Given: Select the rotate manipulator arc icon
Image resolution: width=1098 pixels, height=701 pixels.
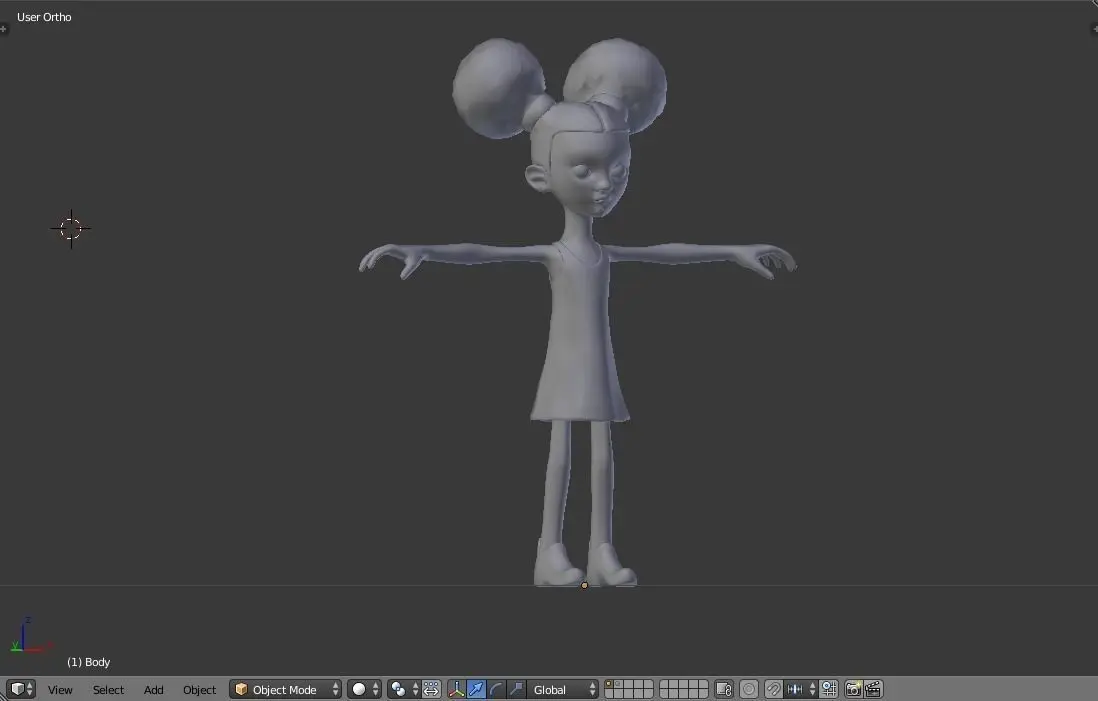Looking at the screenshot, I should [496, 689].
